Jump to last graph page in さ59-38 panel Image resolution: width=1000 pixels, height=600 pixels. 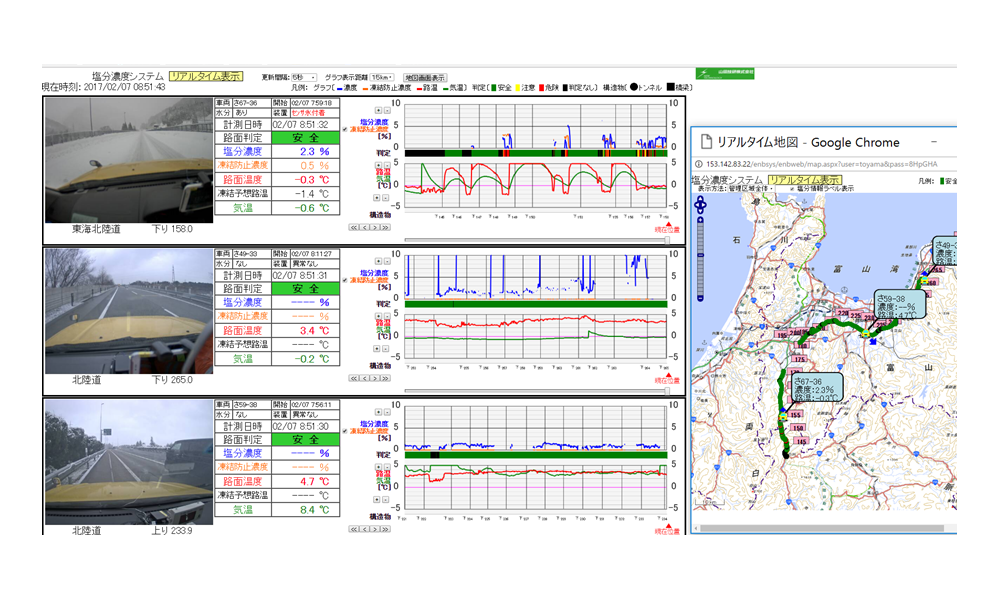385,529
